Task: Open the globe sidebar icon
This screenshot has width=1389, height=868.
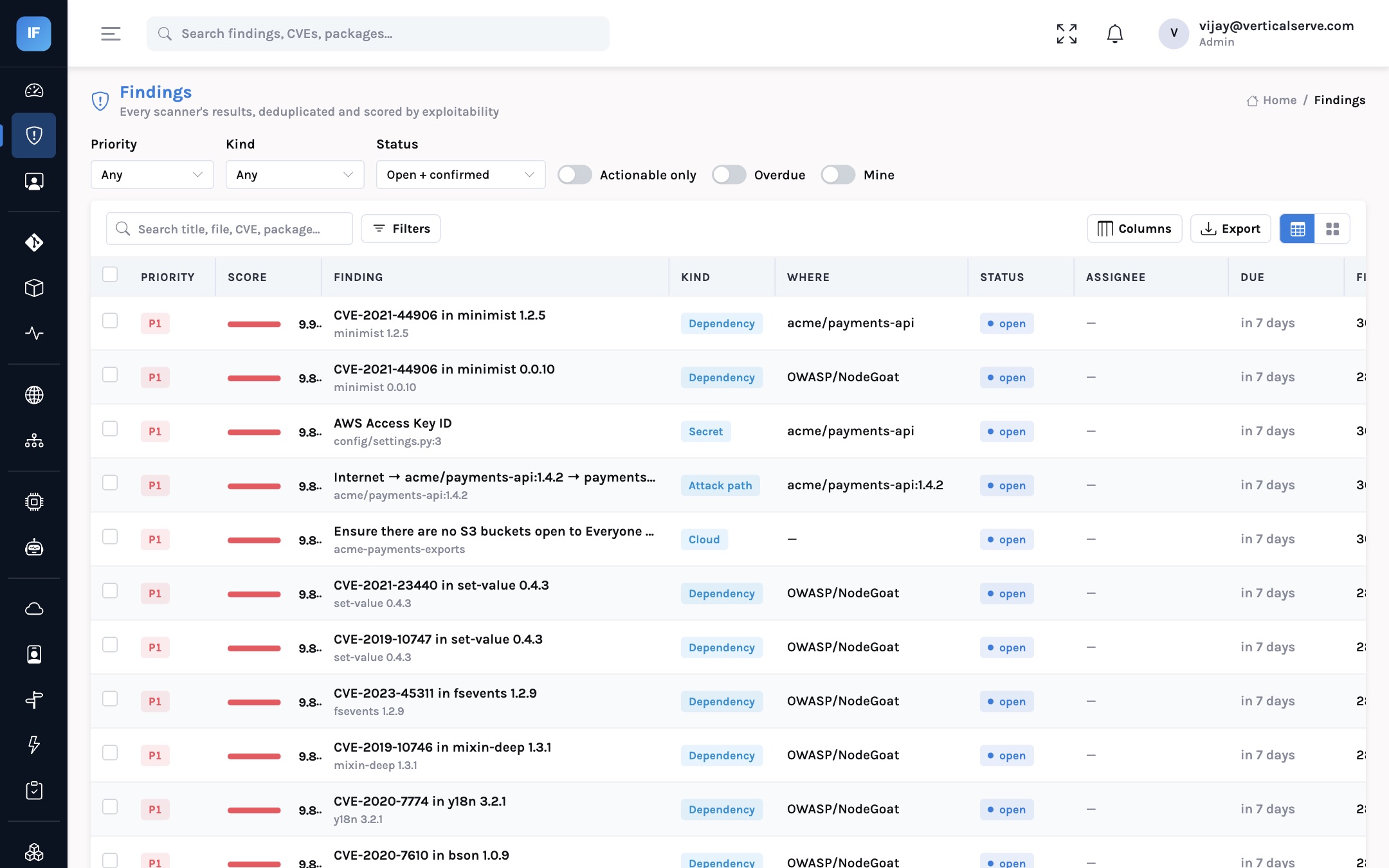Action: tap(34, 395)
